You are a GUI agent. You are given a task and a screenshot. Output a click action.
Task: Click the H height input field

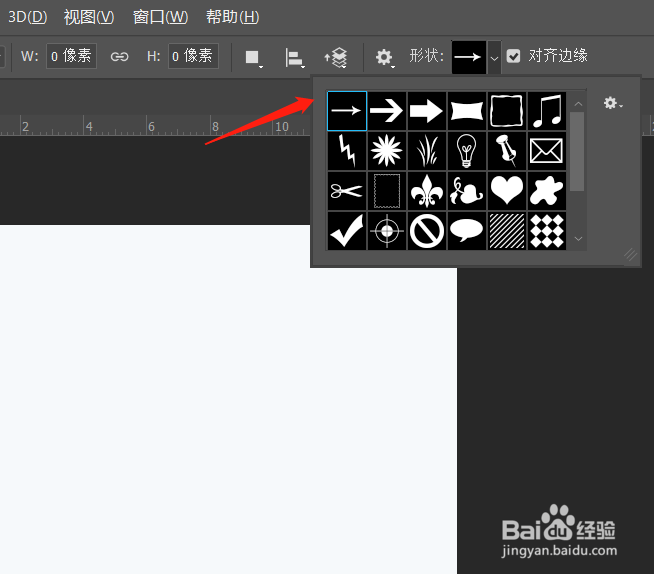pos(193,56)
